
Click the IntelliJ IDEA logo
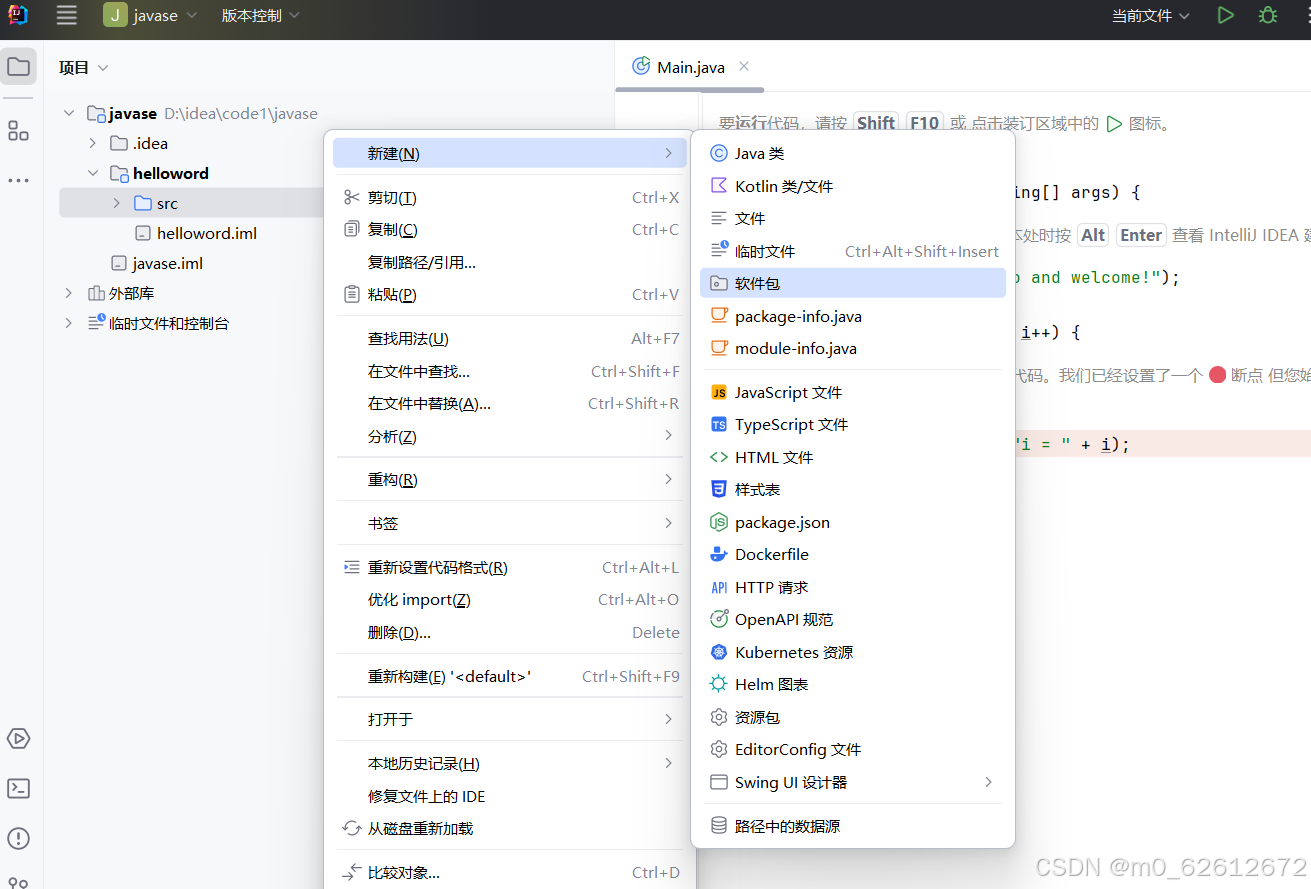click(x=18, y=15)
